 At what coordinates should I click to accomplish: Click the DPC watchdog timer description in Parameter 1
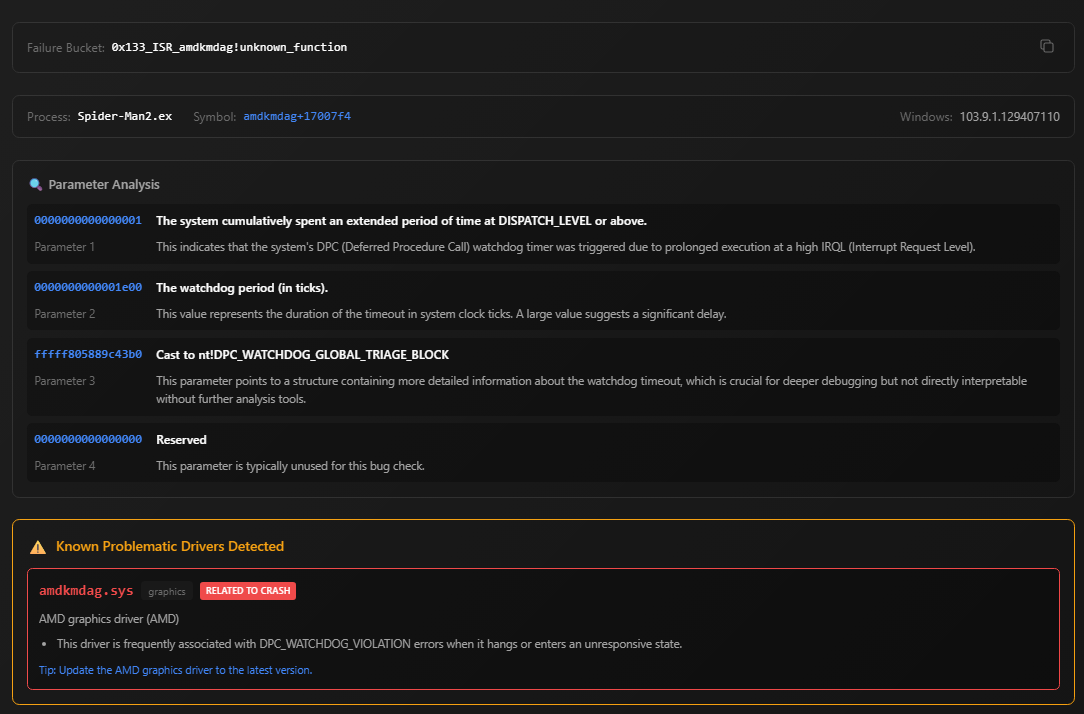coord(566,247)
